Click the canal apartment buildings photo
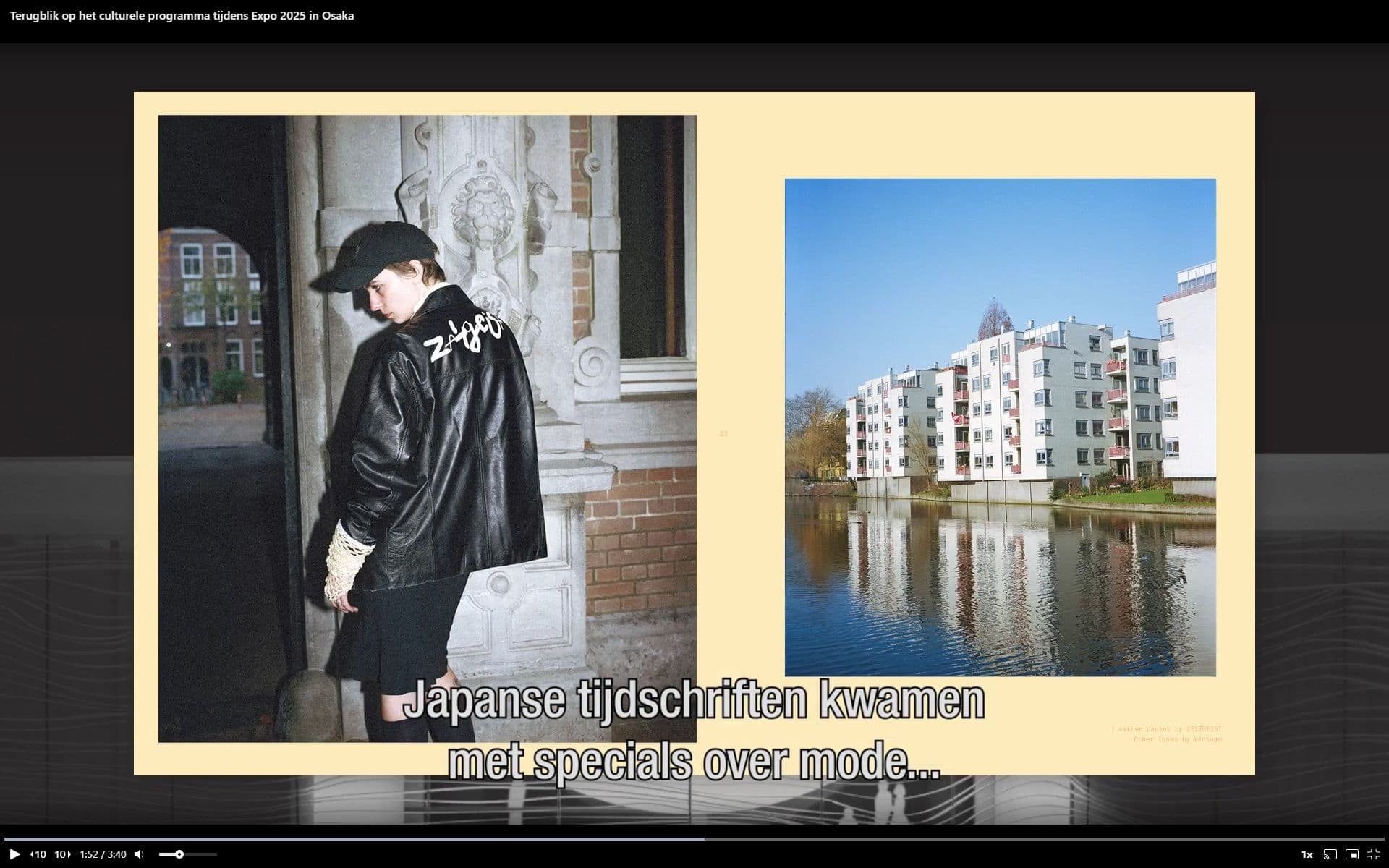Image resolution: width=1389 pixels, height=868 pixels. pos(1000,427)
